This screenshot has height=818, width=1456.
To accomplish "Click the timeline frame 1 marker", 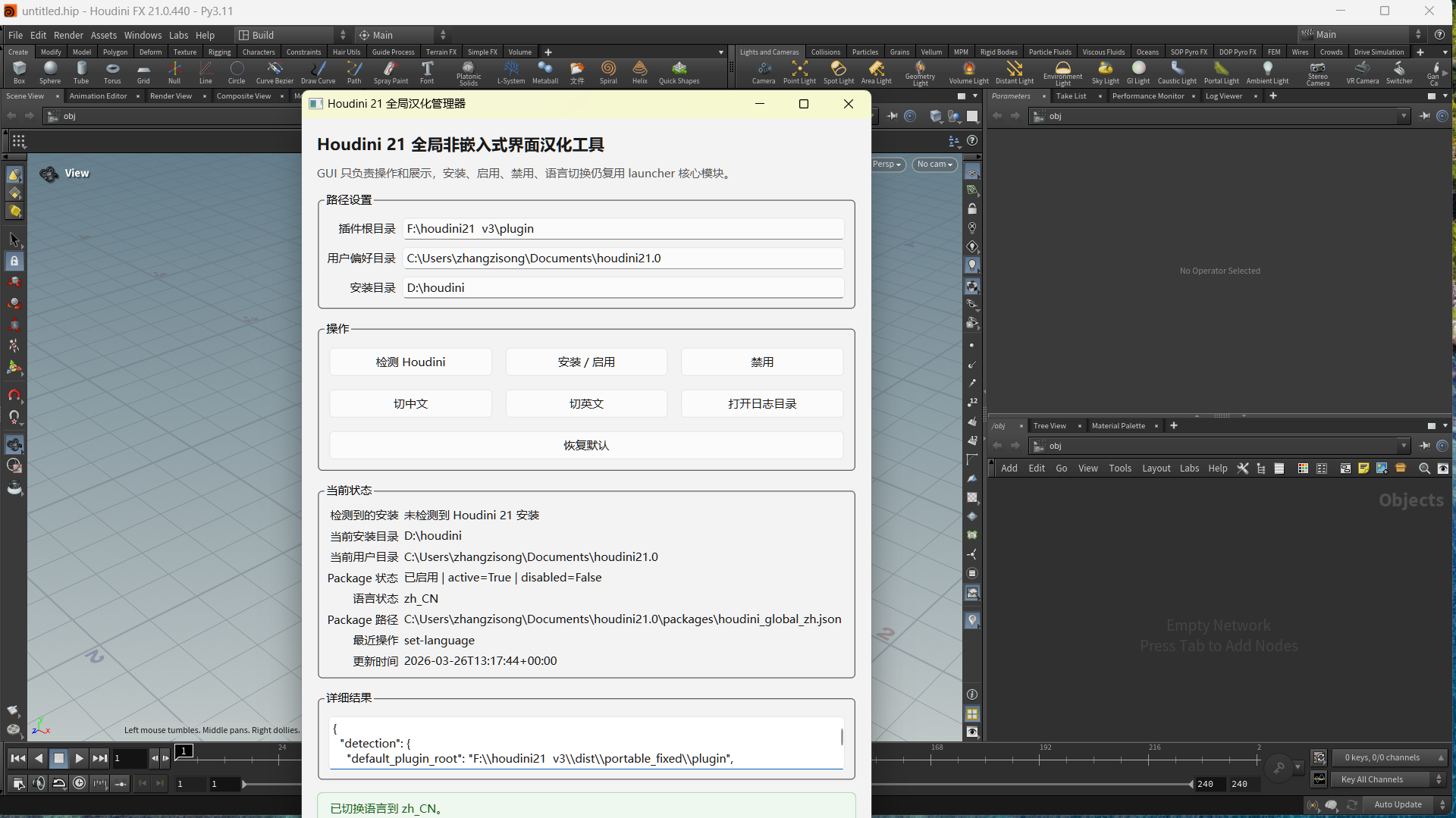I will [x=184, y=751].
